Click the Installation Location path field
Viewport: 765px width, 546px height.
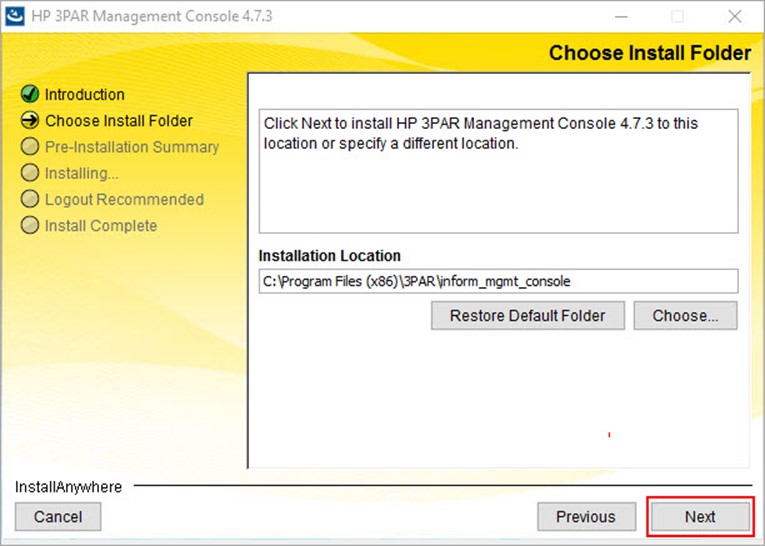[x=498, y=281]
